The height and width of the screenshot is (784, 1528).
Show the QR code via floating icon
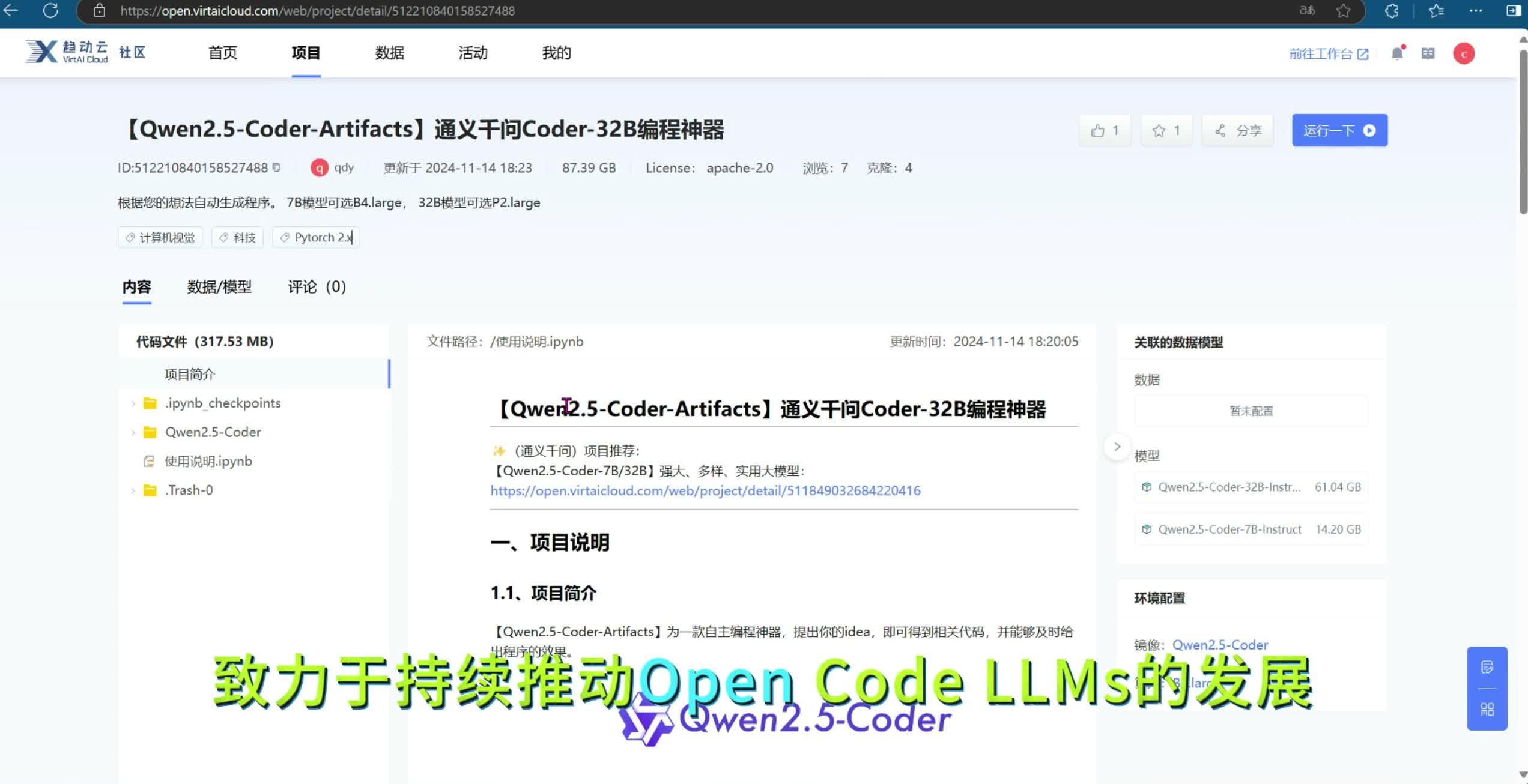coord(1488,709)
